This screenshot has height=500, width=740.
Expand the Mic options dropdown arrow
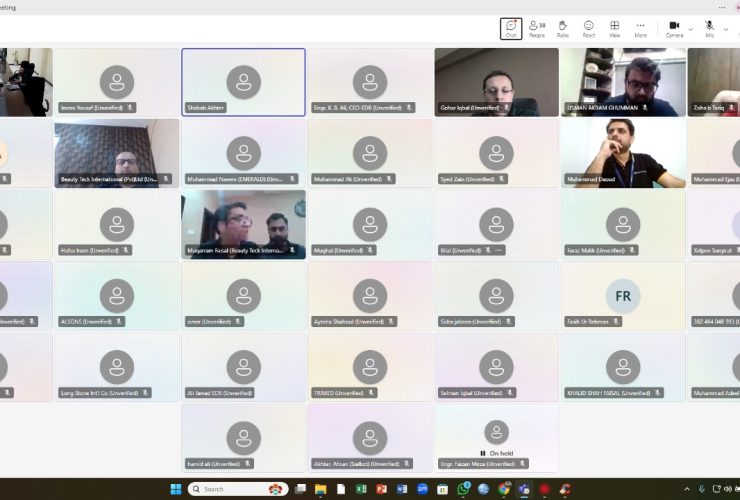[x=726, y=28]
